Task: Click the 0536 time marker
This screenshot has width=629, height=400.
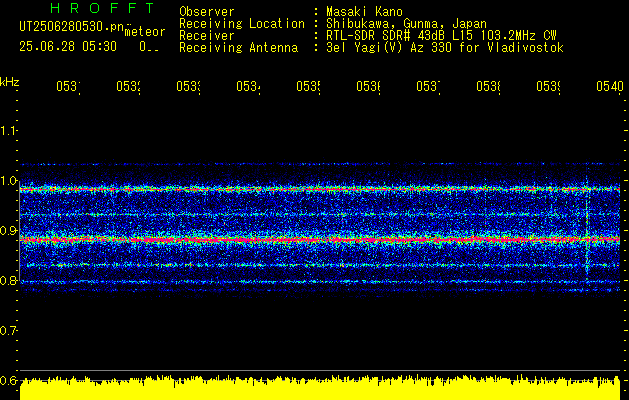Action: pos(368,86)
